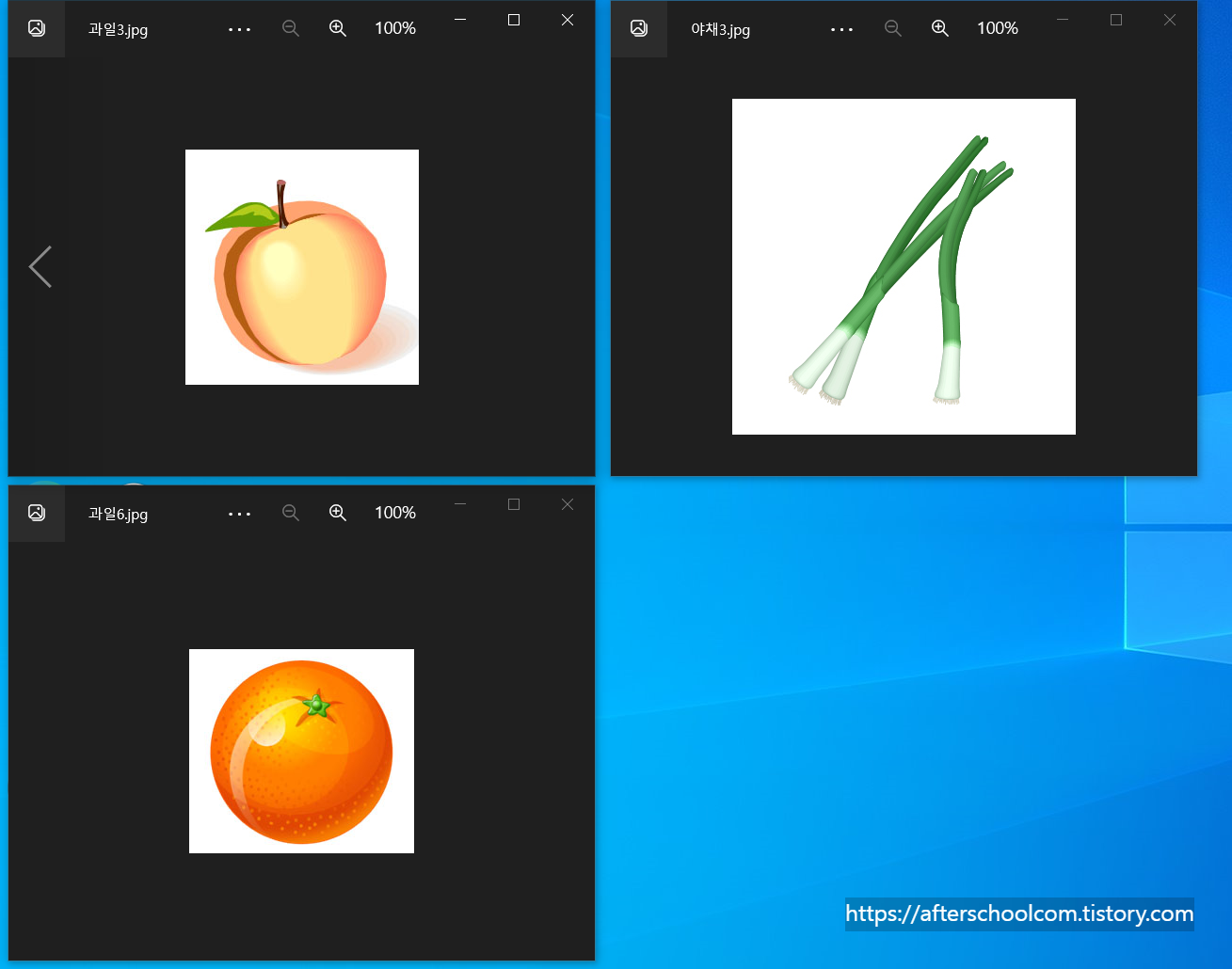Close the 야채3.jpg window
The image size is (1232, 969).
click(x=1170, y=20)
